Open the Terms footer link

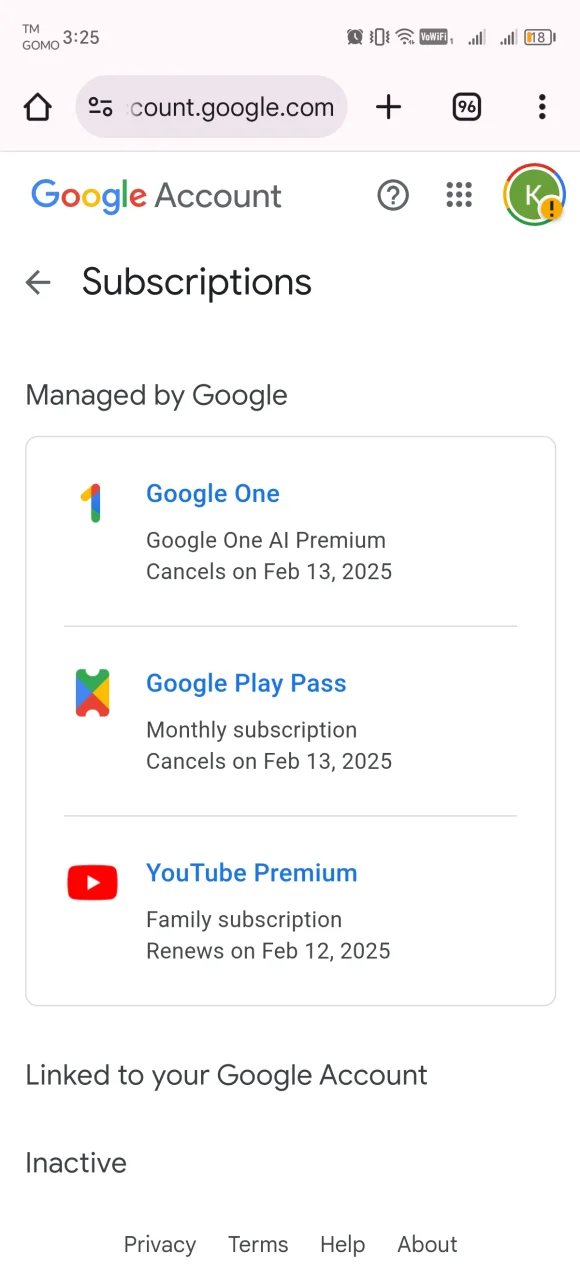tap(258, 1245)
